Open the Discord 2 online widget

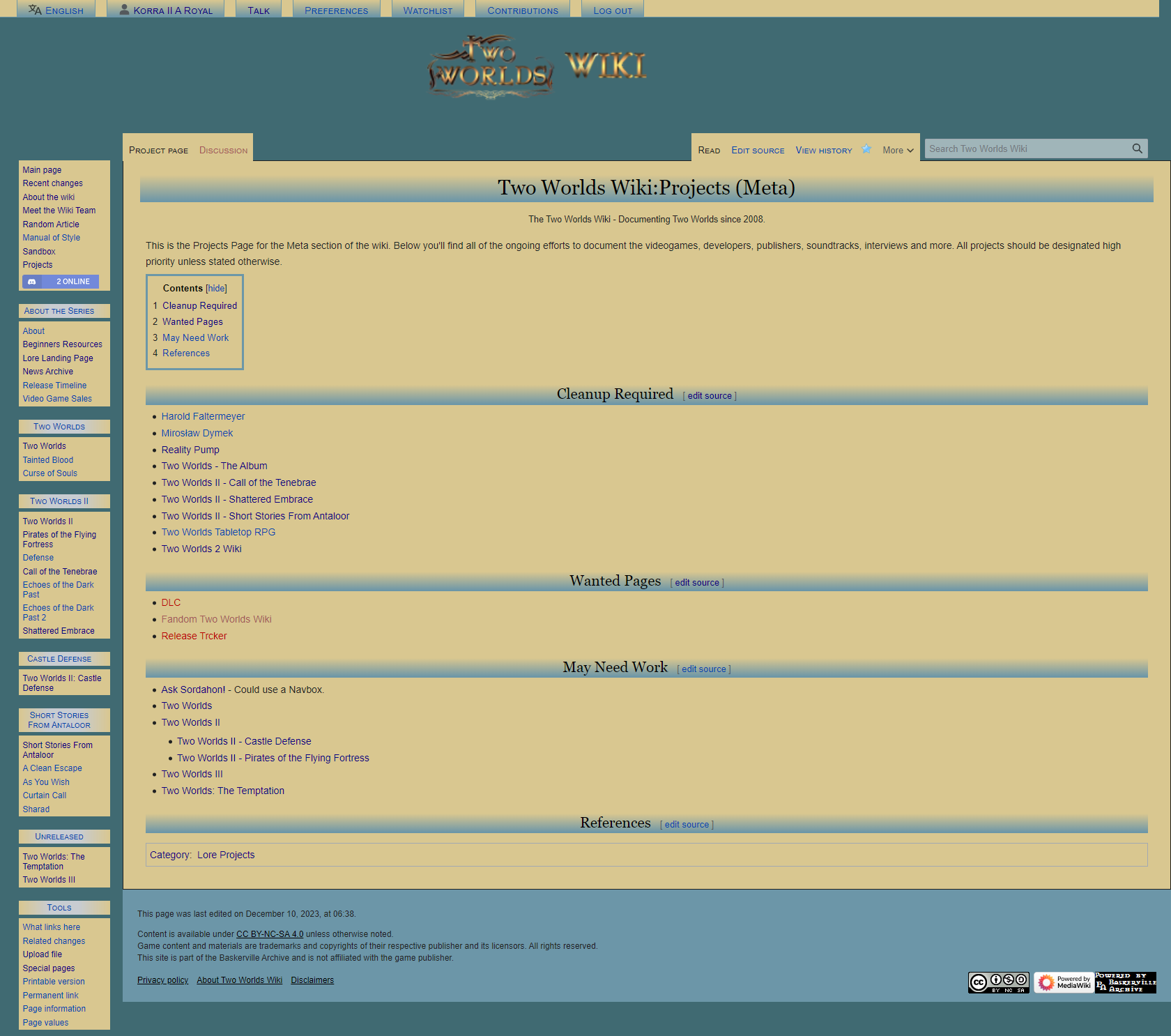click(61, 282)
